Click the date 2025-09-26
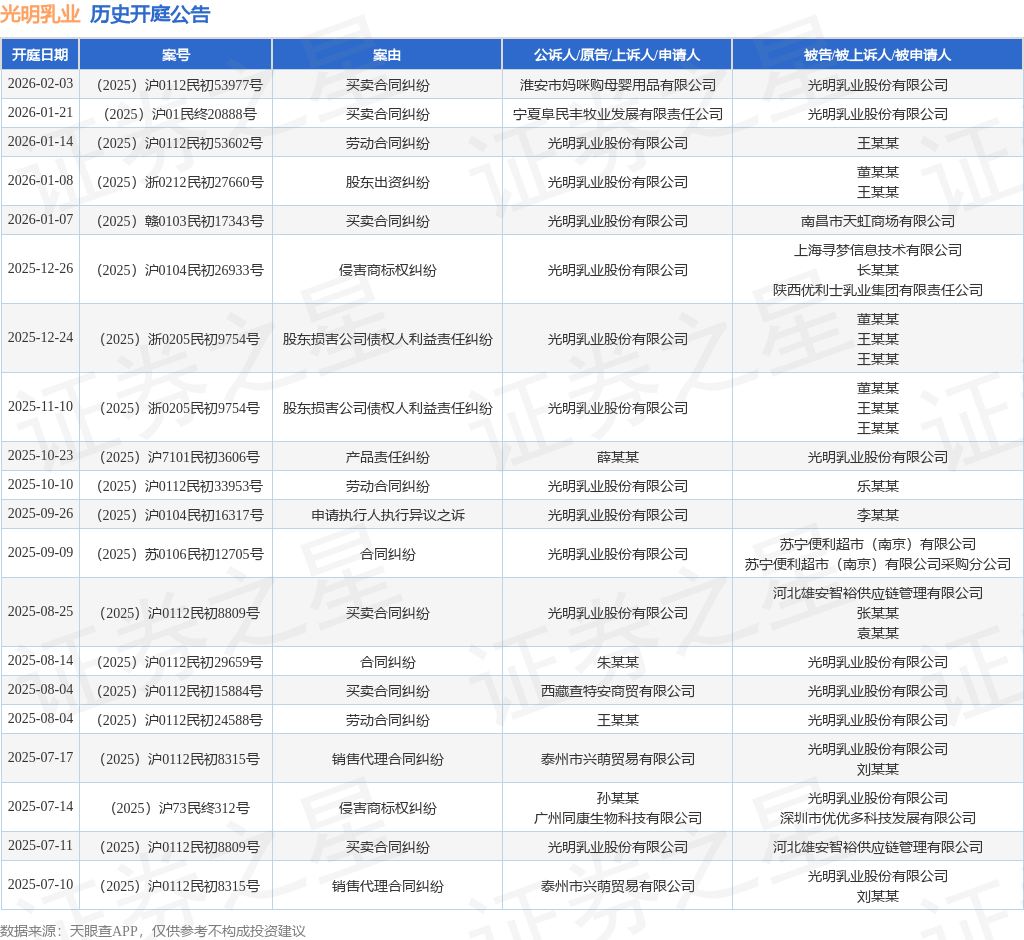Image resolution: width=1024 pixels, height=940 pixels. coord(40,513)
